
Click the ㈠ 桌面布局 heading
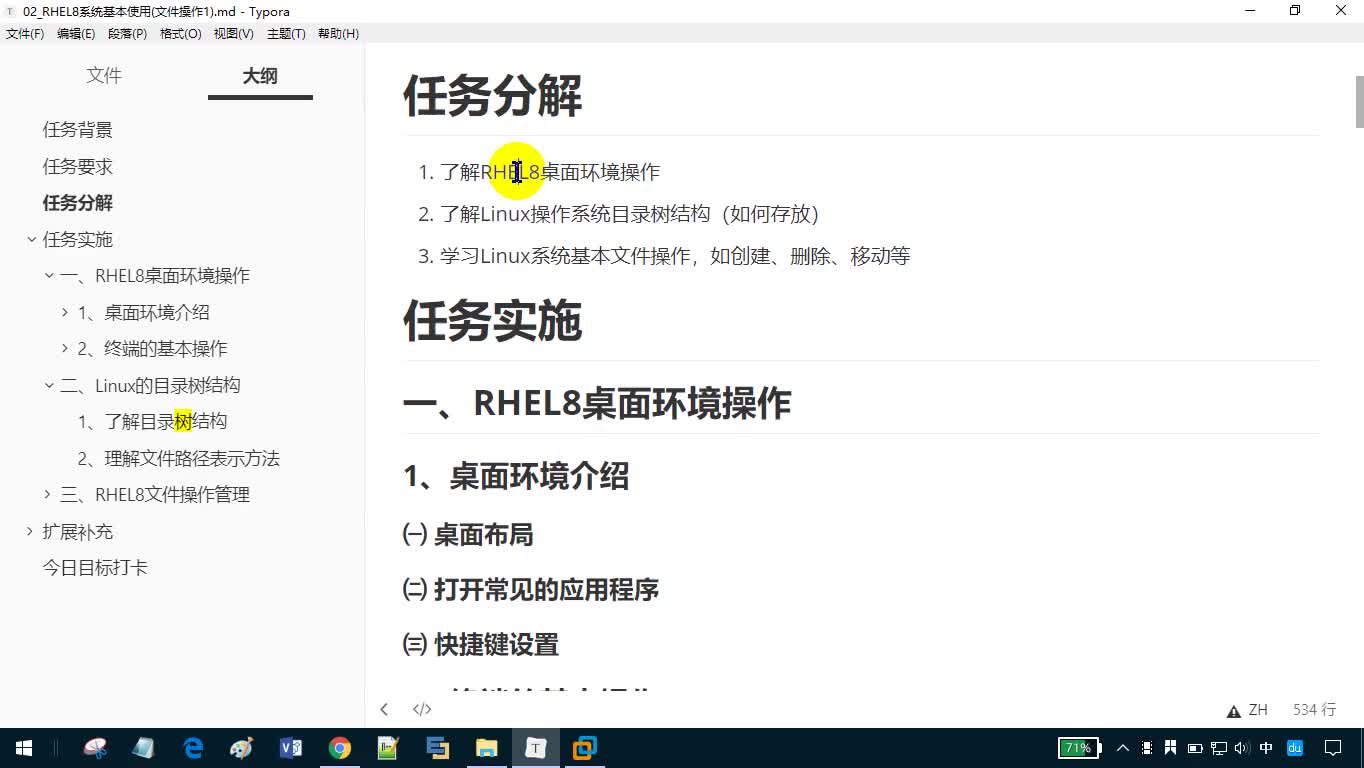[x=468, y=535]
